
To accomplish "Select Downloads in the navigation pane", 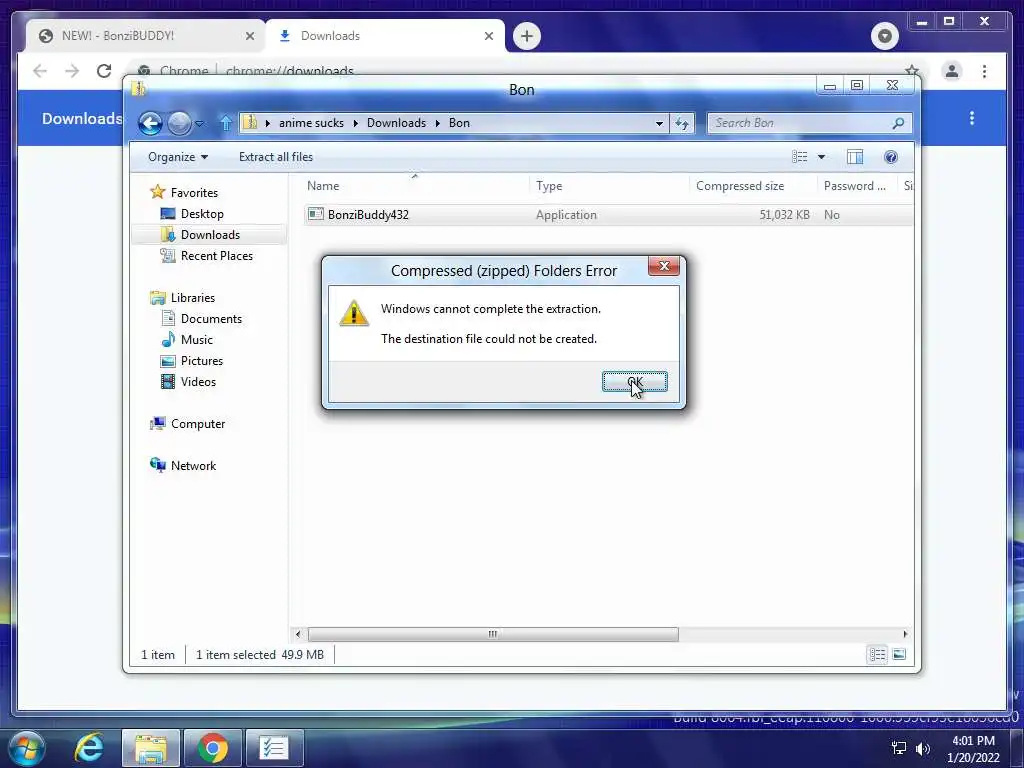I will [x=210, y=234].
